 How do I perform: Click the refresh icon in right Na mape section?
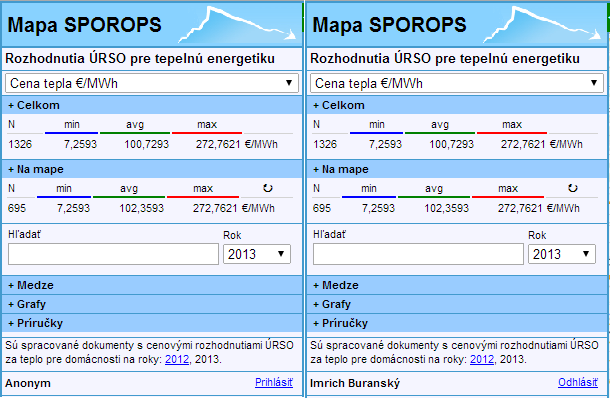[x=573, y=188]
